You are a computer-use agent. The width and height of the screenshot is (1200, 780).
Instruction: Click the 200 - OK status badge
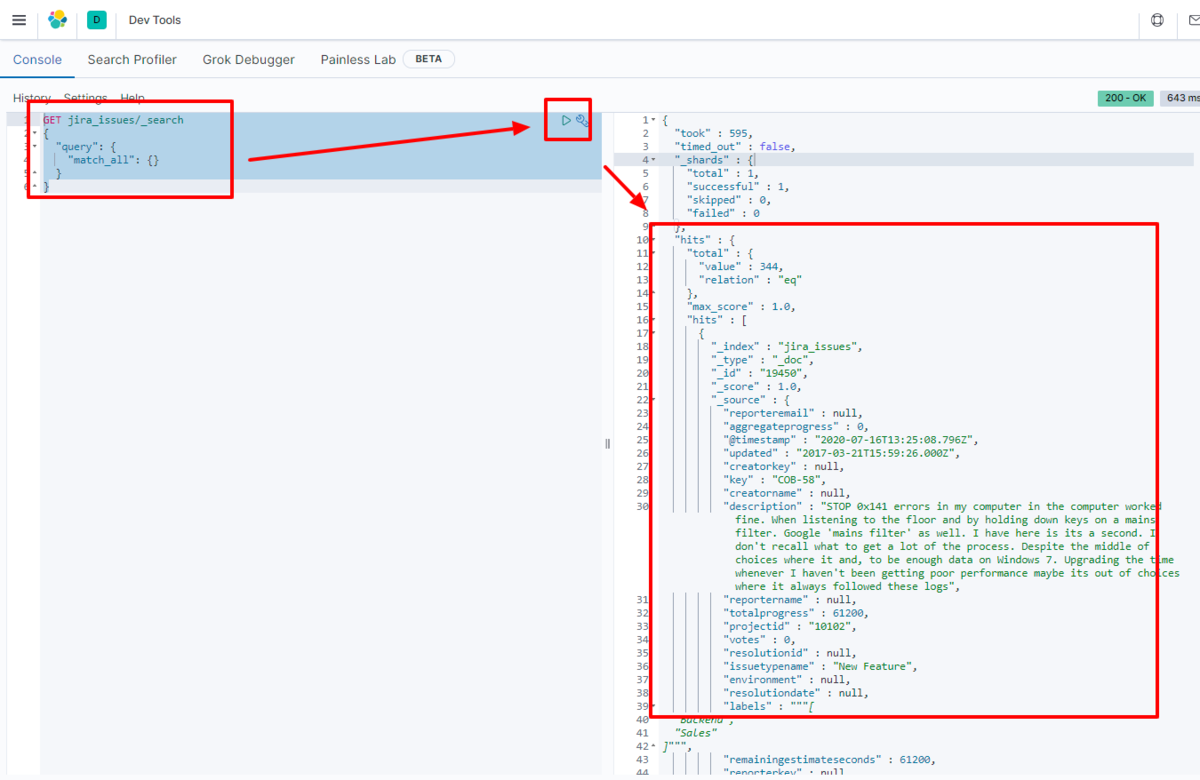1125,97
